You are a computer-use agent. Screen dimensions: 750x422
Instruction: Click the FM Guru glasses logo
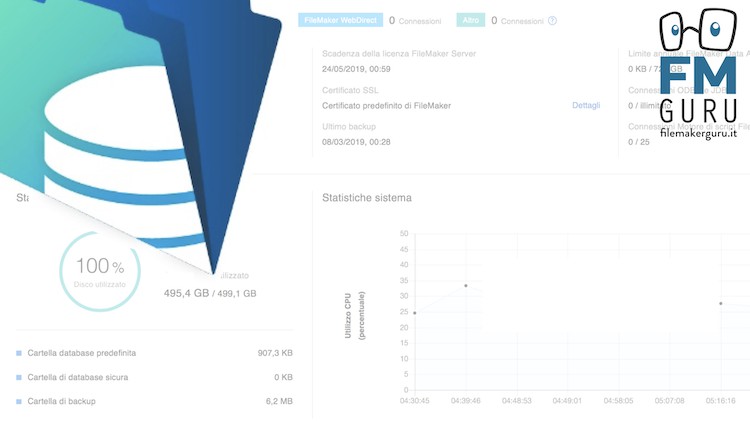(698, 30)
